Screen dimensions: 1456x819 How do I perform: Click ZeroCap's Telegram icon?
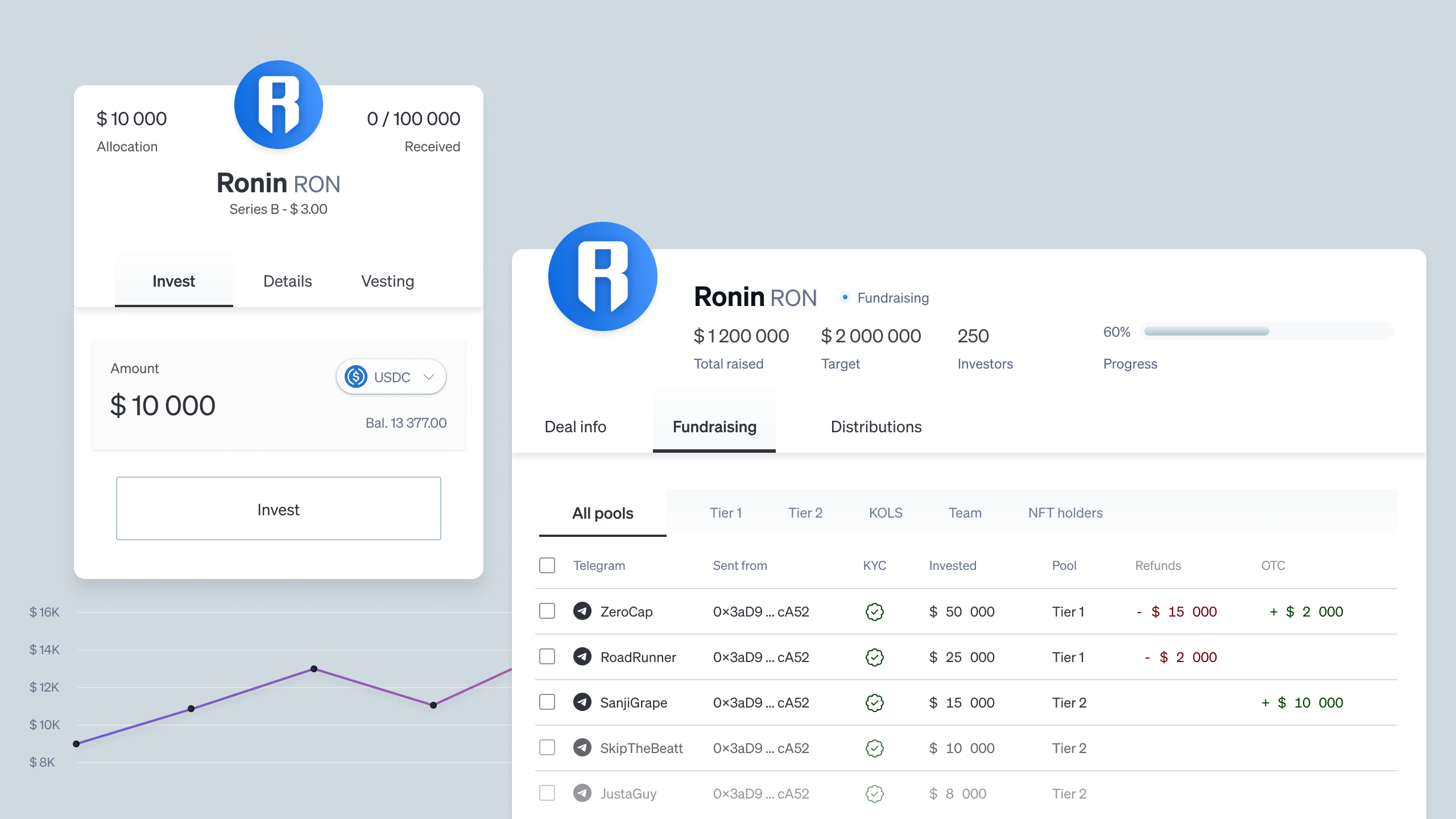[x=582, y=611]
